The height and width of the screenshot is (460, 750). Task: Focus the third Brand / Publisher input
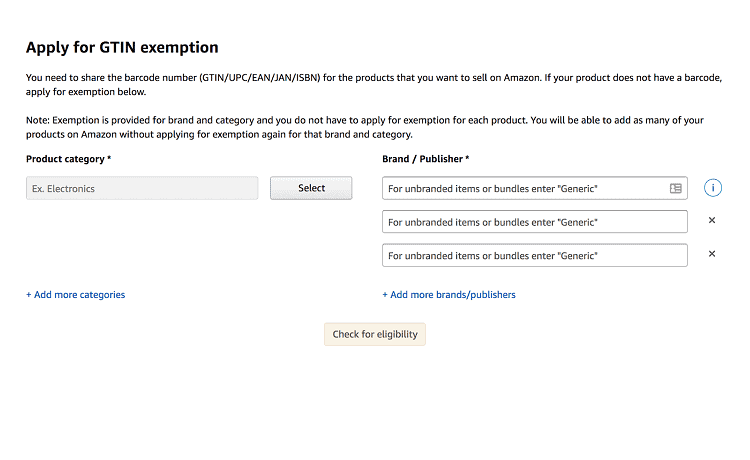click(x=535, y=255)
